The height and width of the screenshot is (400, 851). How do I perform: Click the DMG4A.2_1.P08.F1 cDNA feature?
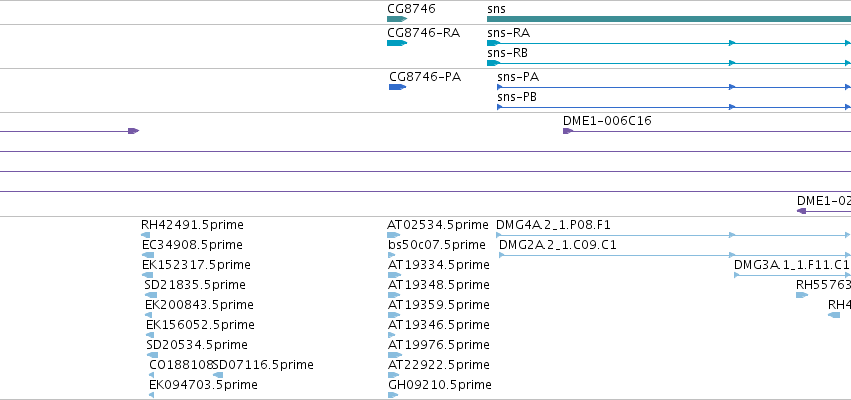coord(674,235)
